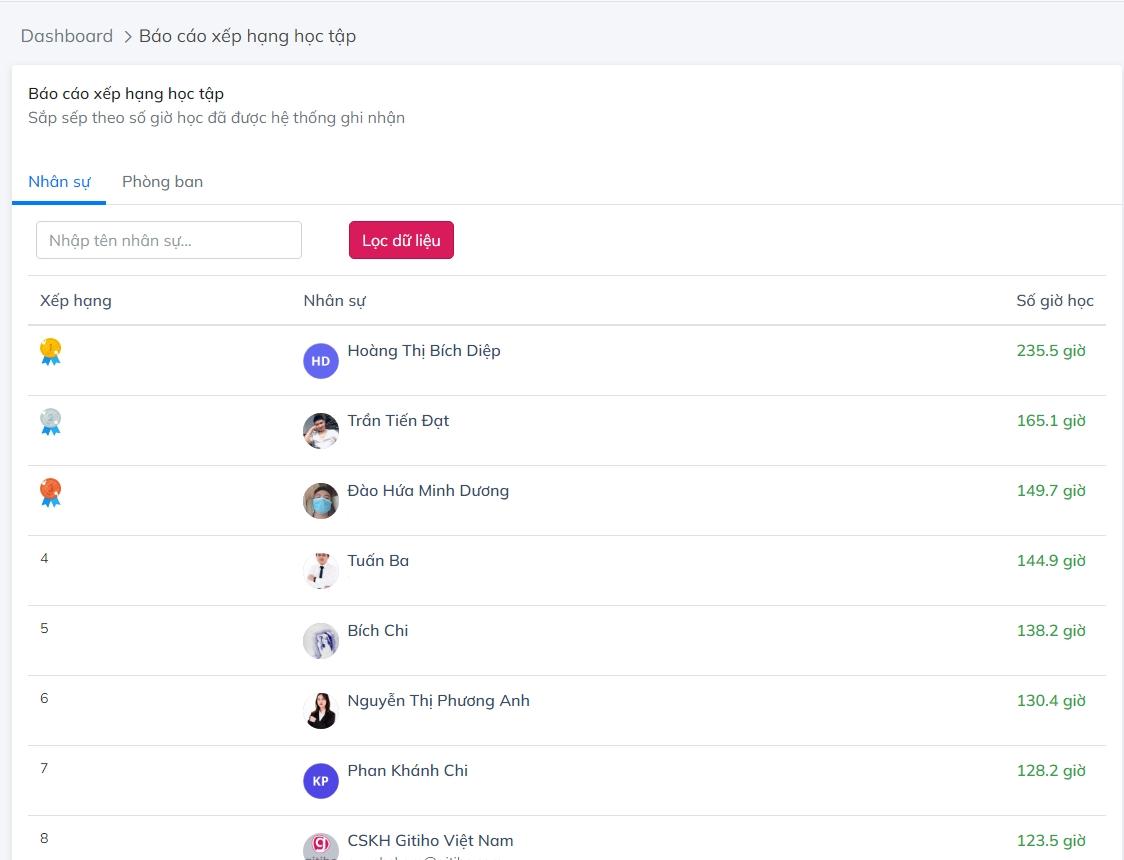
Task: Click the Số giờ học column header
Action: point(1054,301)
